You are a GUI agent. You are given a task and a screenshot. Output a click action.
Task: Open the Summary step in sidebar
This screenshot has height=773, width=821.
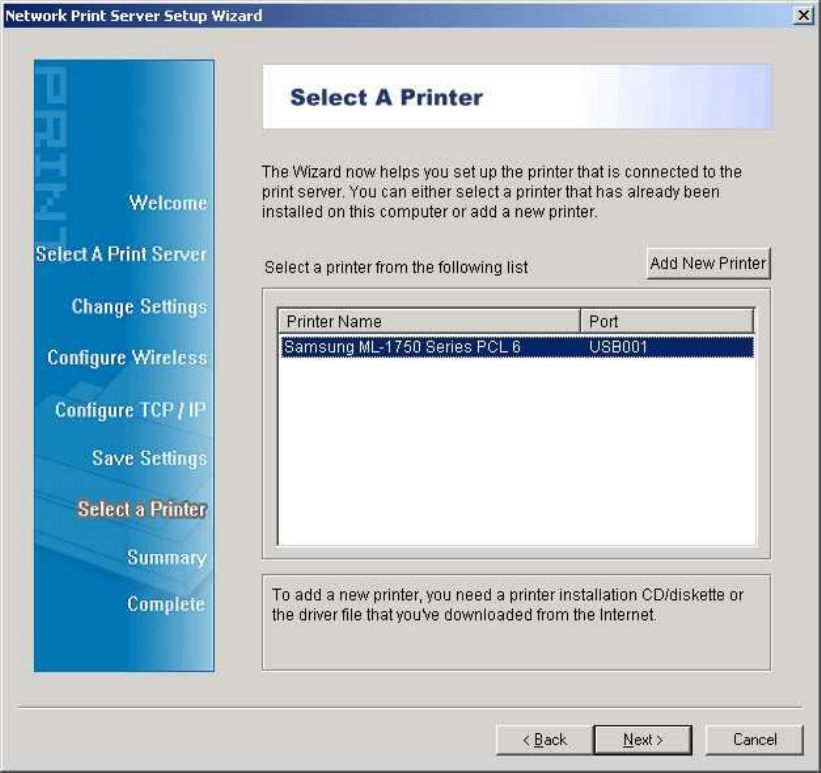167,557
